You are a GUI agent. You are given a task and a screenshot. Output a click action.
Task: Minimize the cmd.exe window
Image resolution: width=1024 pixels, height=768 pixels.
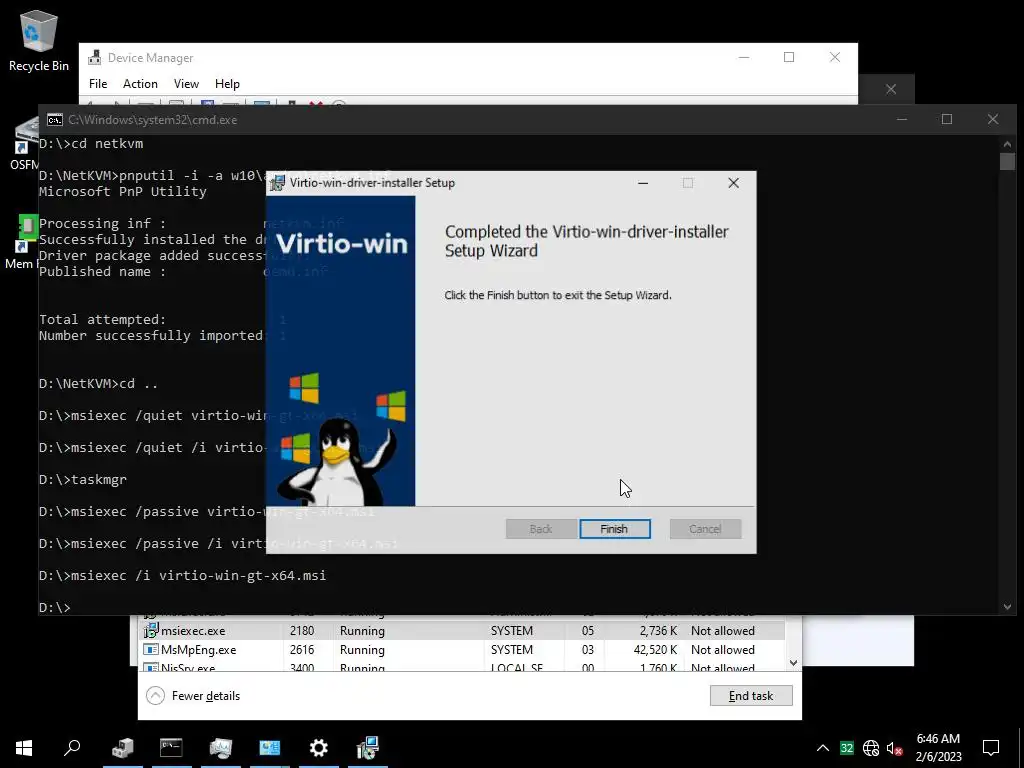click(x=902, y=119)
